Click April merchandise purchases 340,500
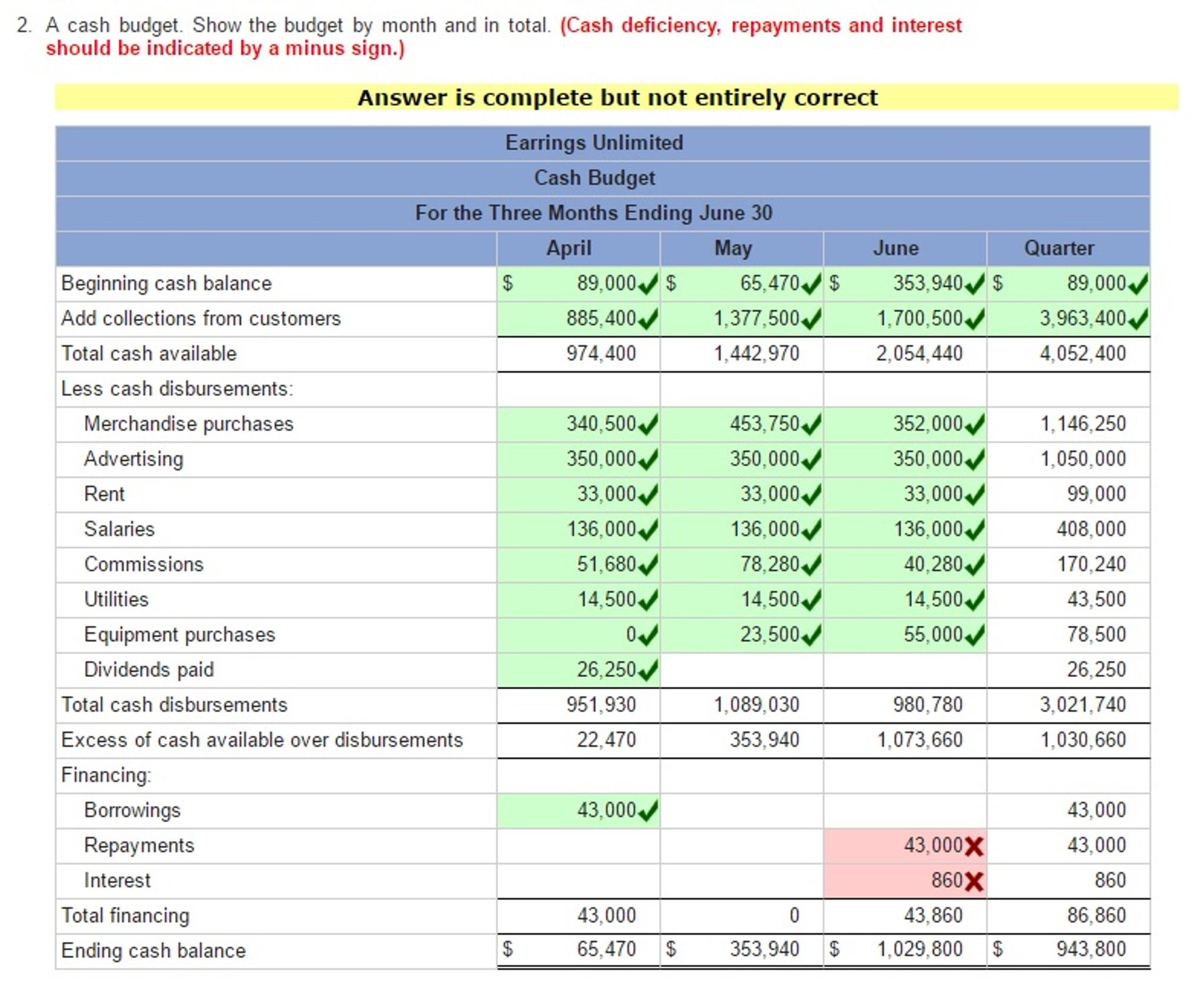 pyautogui.click(x=577, y=424)
